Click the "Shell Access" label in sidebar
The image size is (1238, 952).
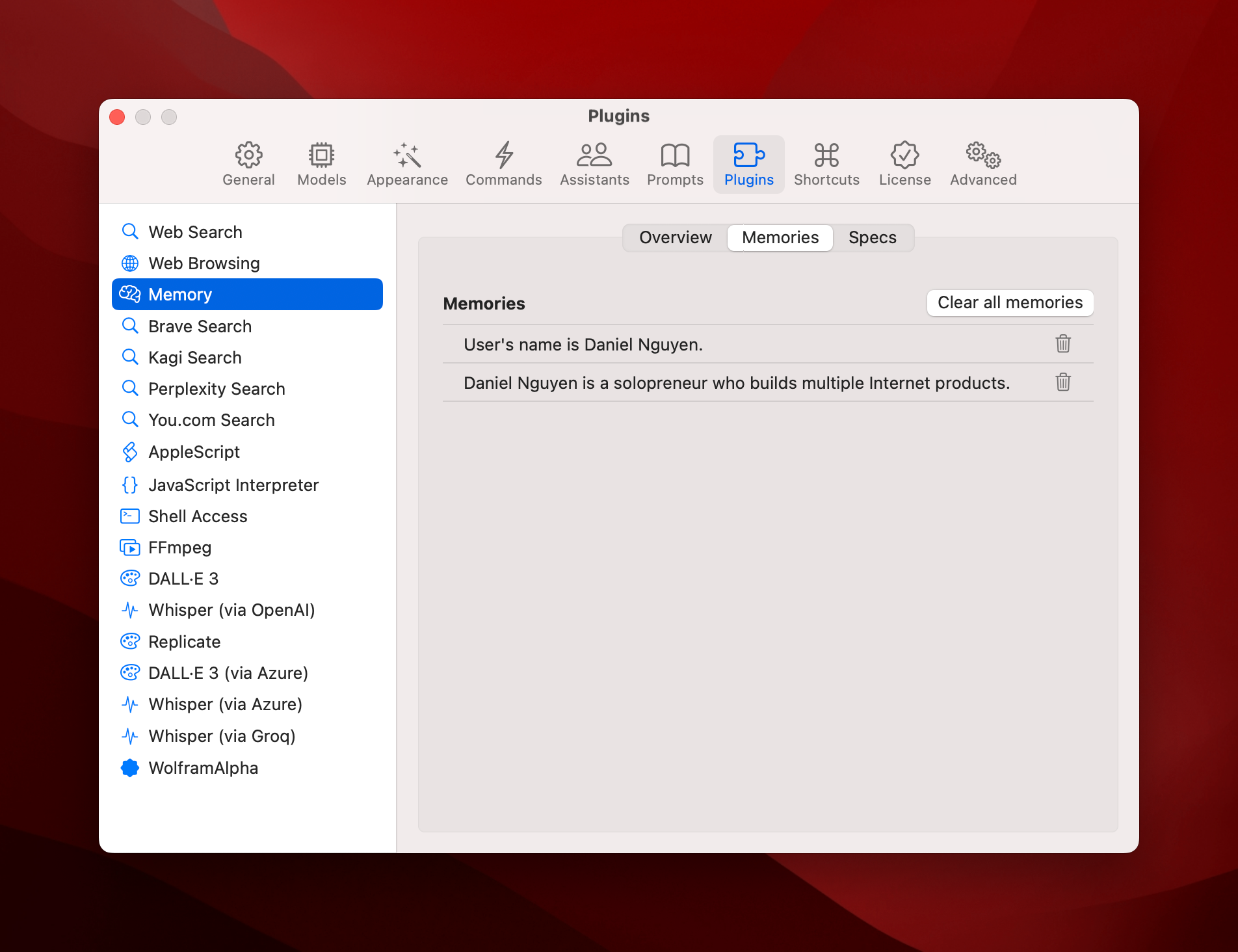click(x=198, y=516)
